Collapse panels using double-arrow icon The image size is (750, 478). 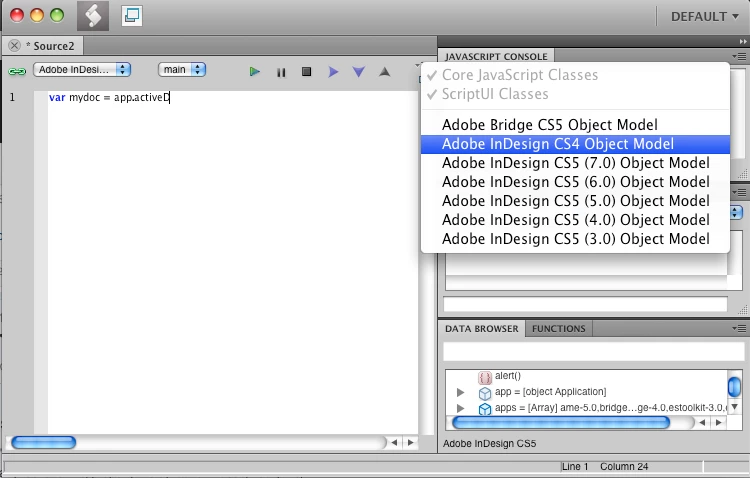click(x=743, y=42)
